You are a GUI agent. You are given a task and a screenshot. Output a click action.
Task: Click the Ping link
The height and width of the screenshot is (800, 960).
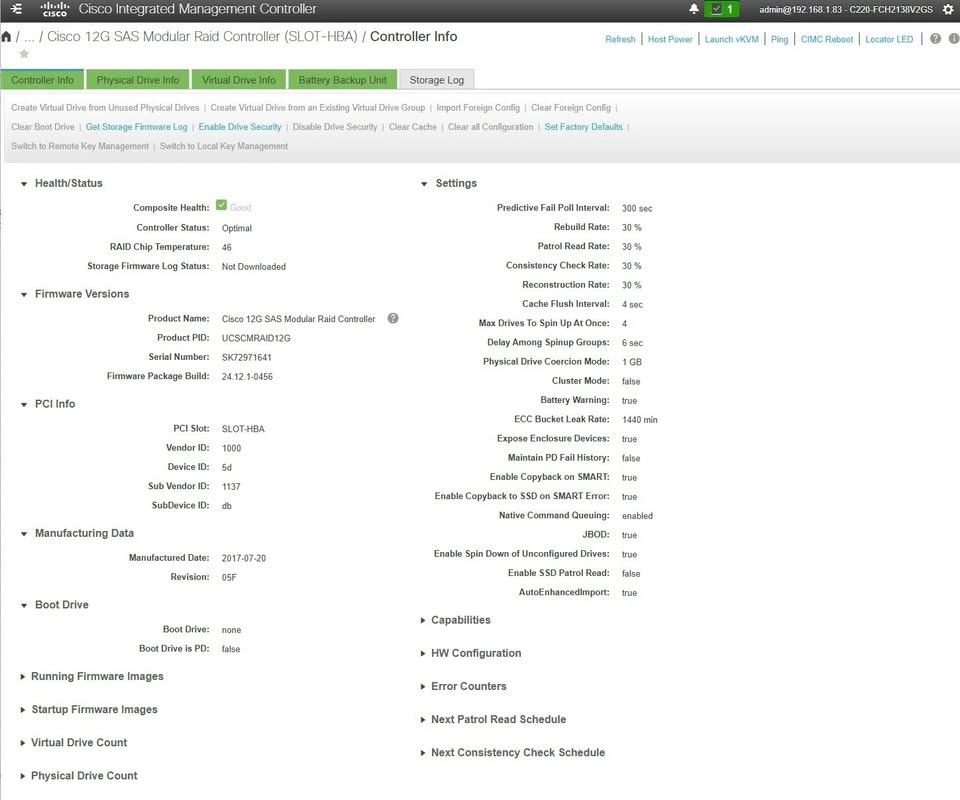tap(779, 39)
